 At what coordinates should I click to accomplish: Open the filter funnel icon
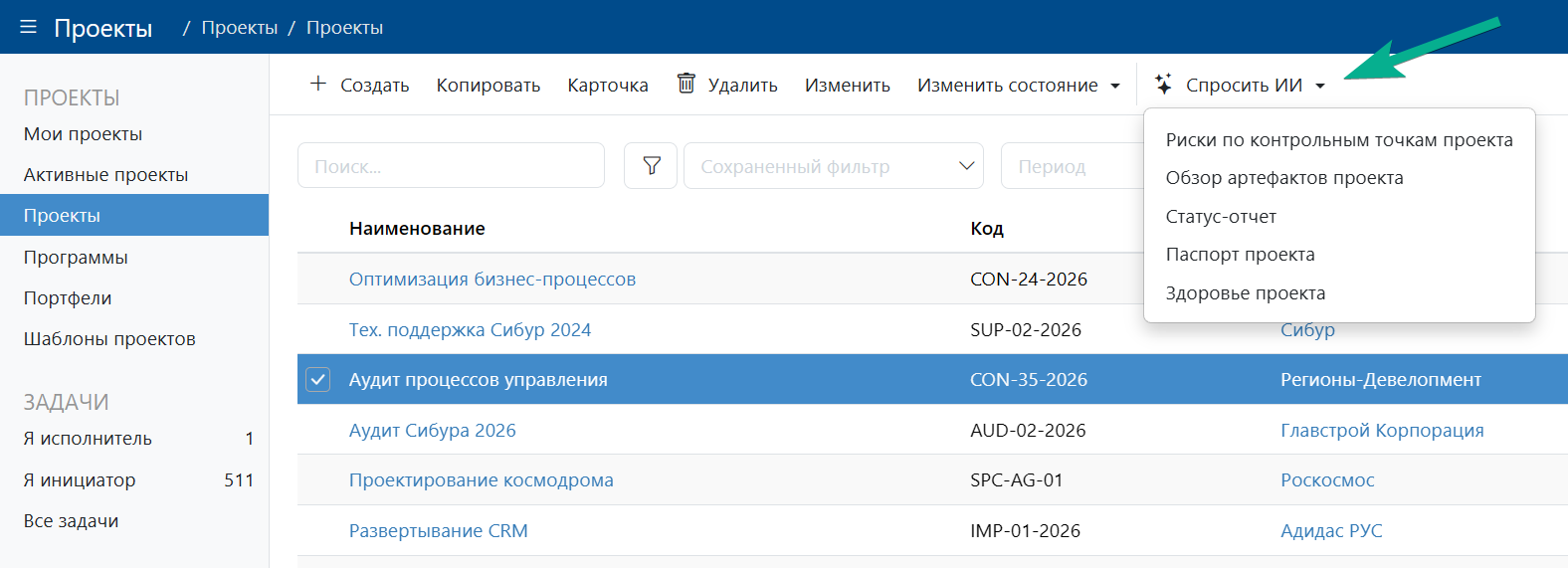651,165
